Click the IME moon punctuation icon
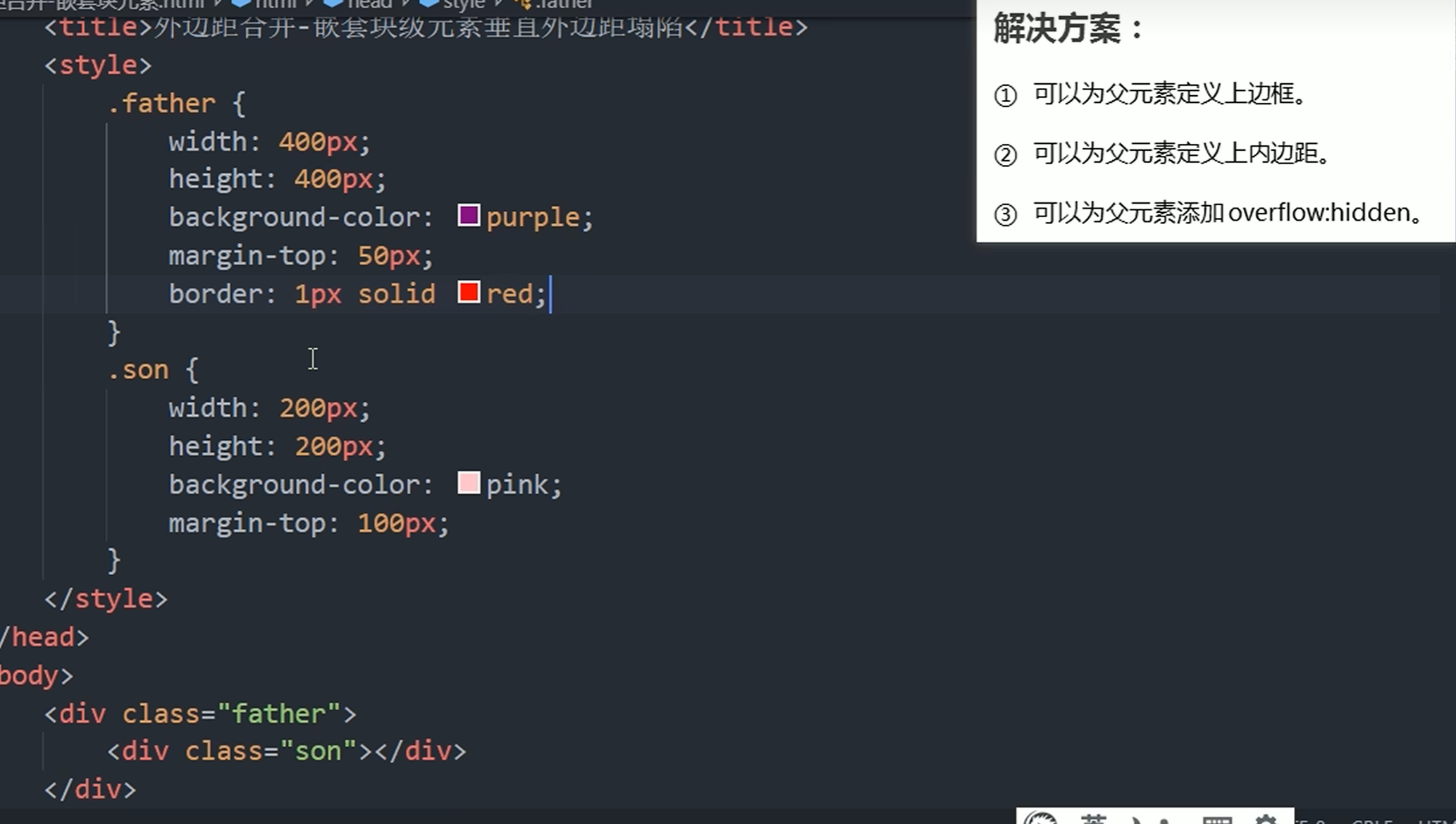The width and height of the screenshot is (1456, 824). 1136,820
